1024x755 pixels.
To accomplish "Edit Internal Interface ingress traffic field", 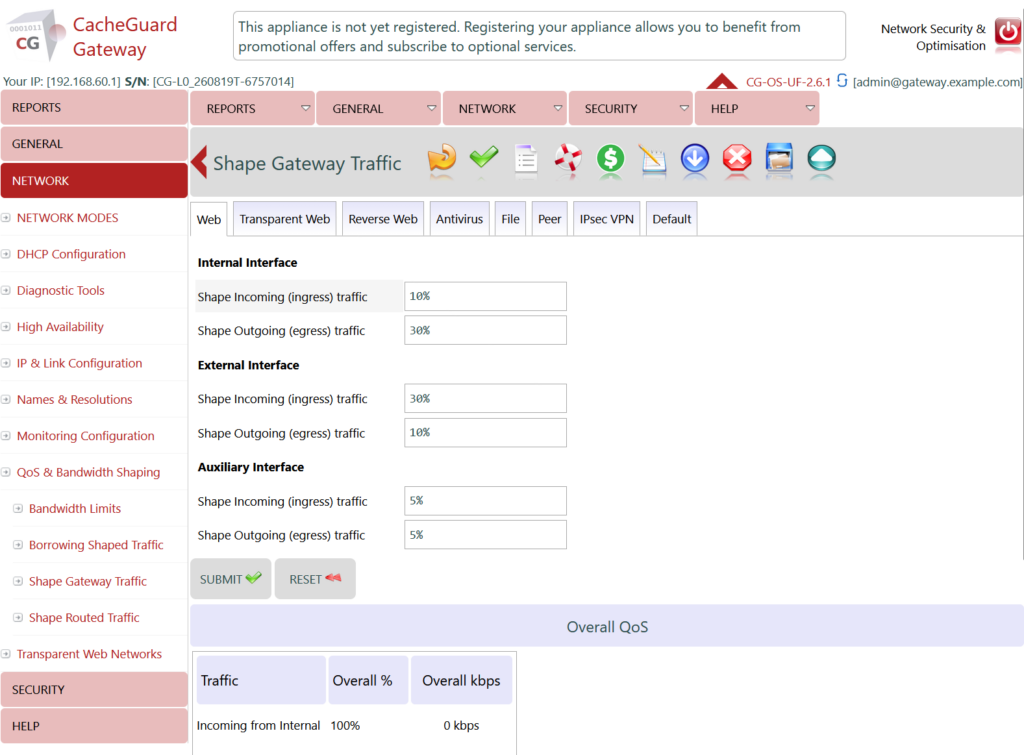I will (485, 297).
